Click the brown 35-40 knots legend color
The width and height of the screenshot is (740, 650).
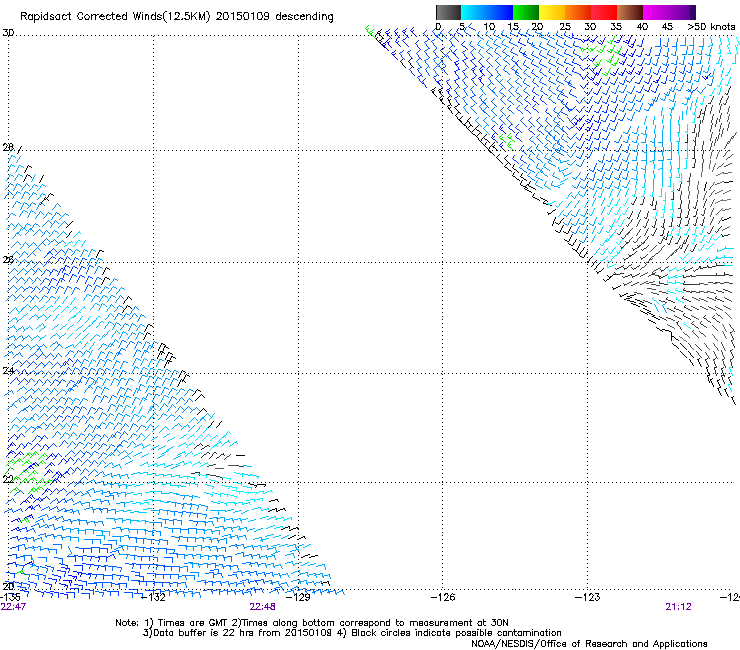pyautogui.click(x=630, y=12)
